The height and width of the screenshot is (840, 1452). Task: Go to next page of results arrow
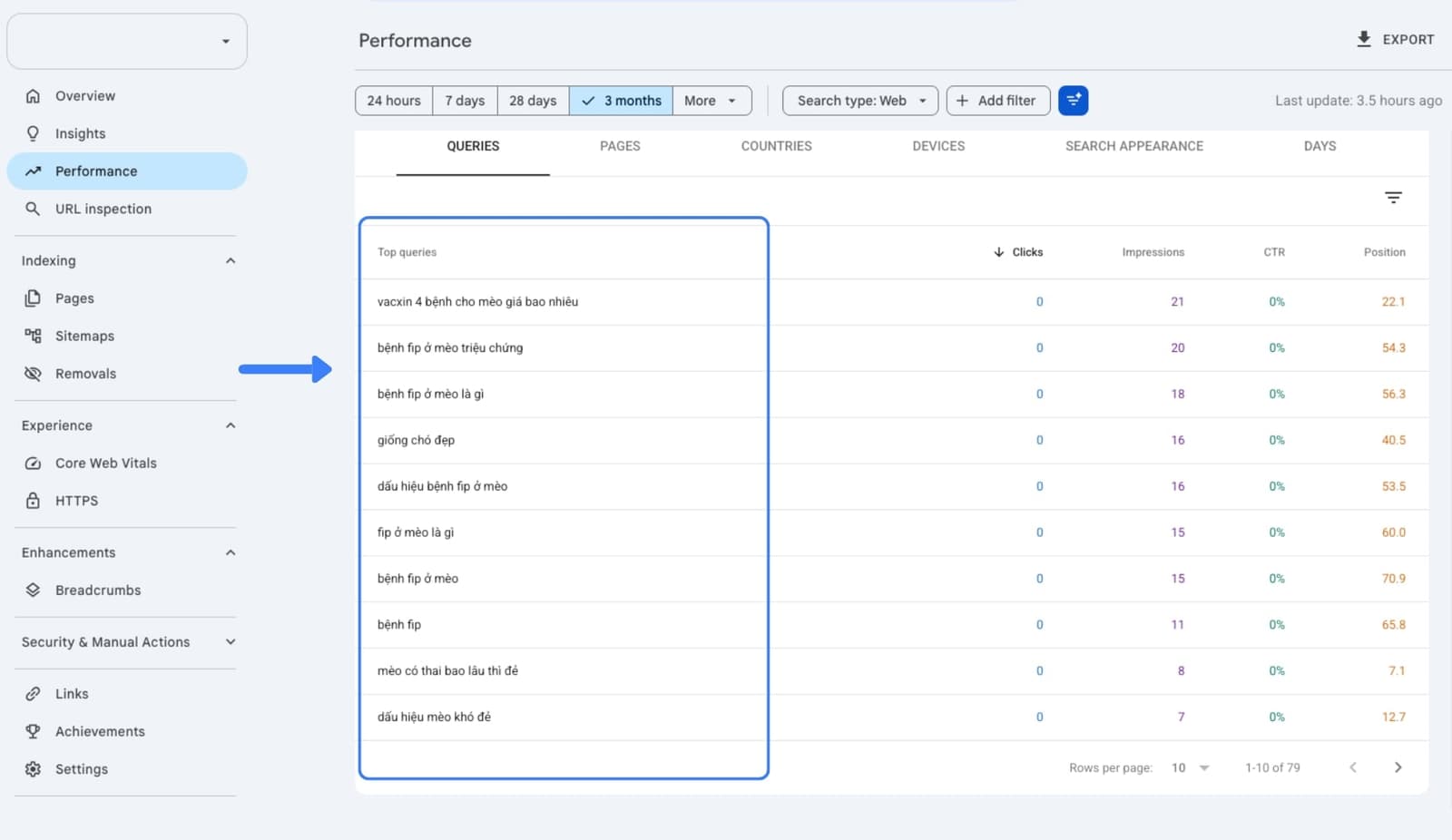pyautogui.click(x=1398, y=767)
